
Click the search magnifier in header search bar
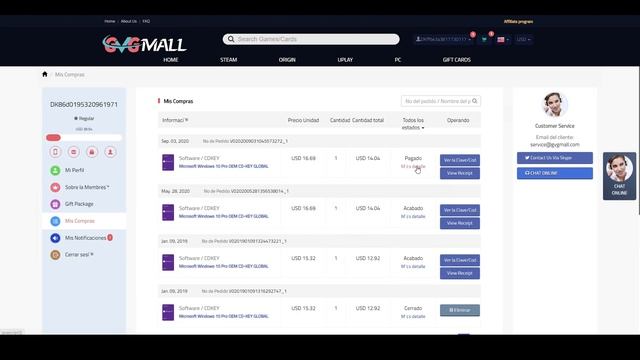[x=231, y=39]
